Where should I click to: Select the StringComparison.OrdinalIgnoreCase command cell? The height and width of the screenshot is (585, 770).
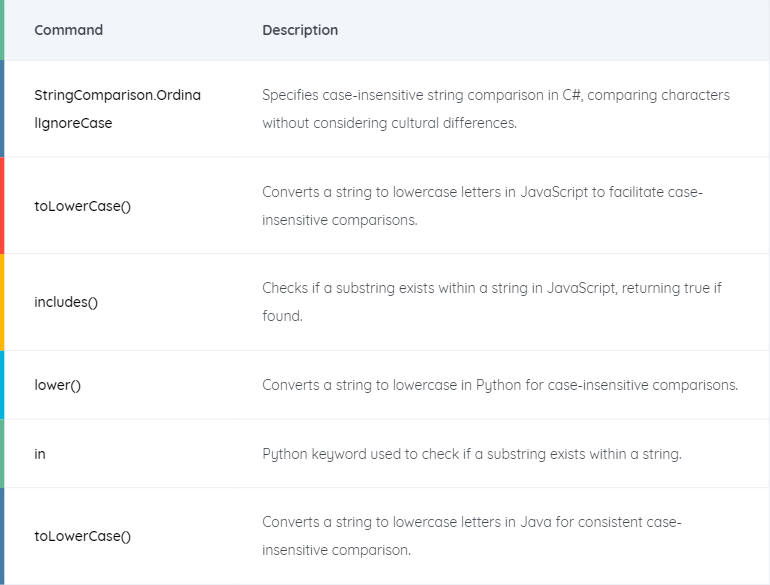tap(118, 109)
